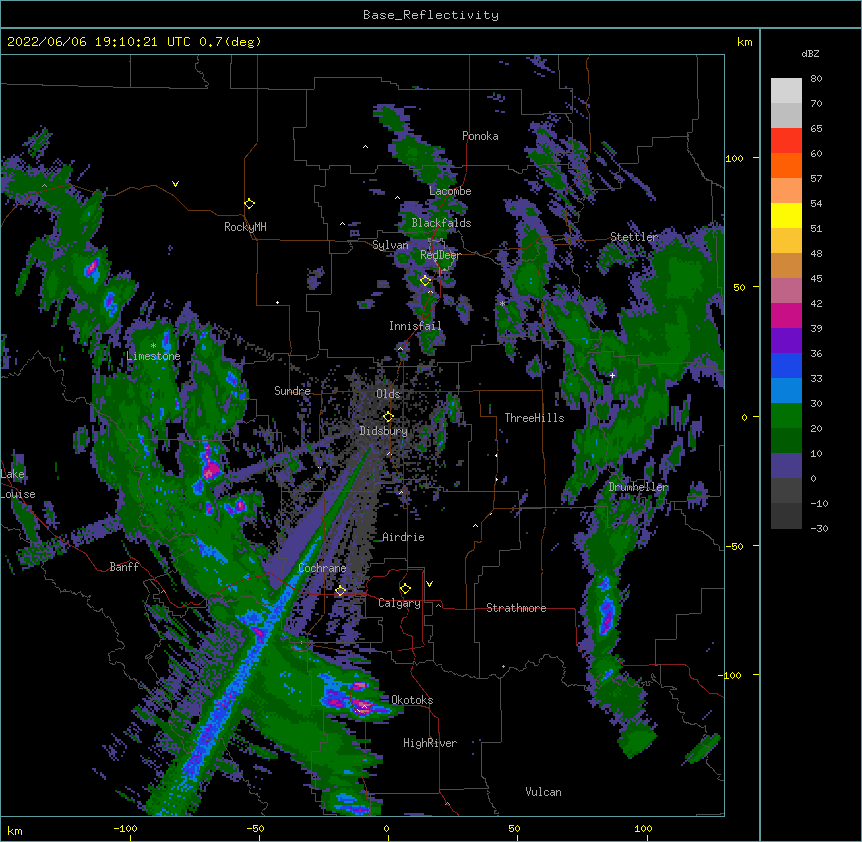Click the ThreeHills label
The width and height of the screenshot is (862, 842).
click(x=534, y=418)
